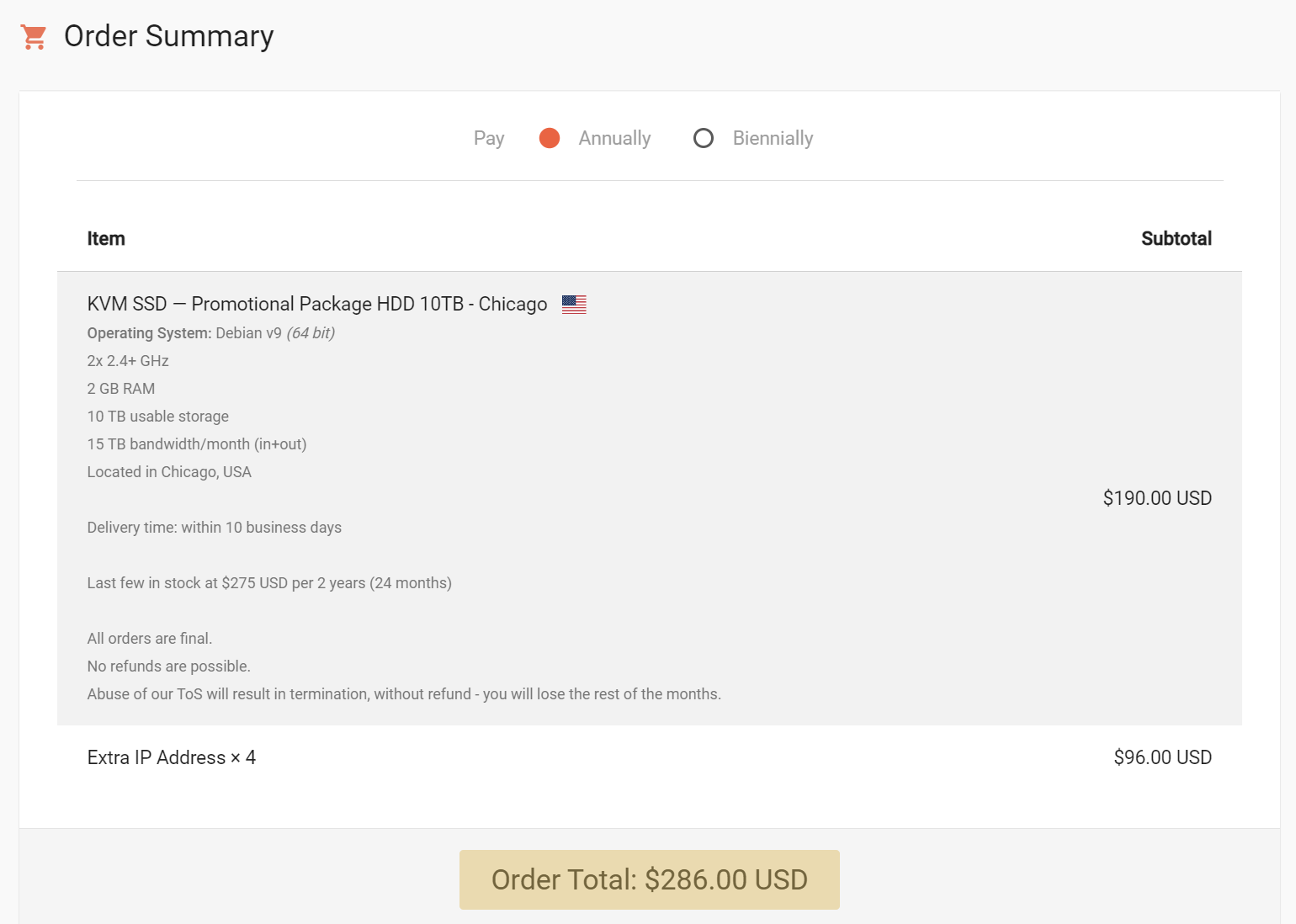Click the Delivery time notice text
1296x924 pixels.
[x=215, y=528]
